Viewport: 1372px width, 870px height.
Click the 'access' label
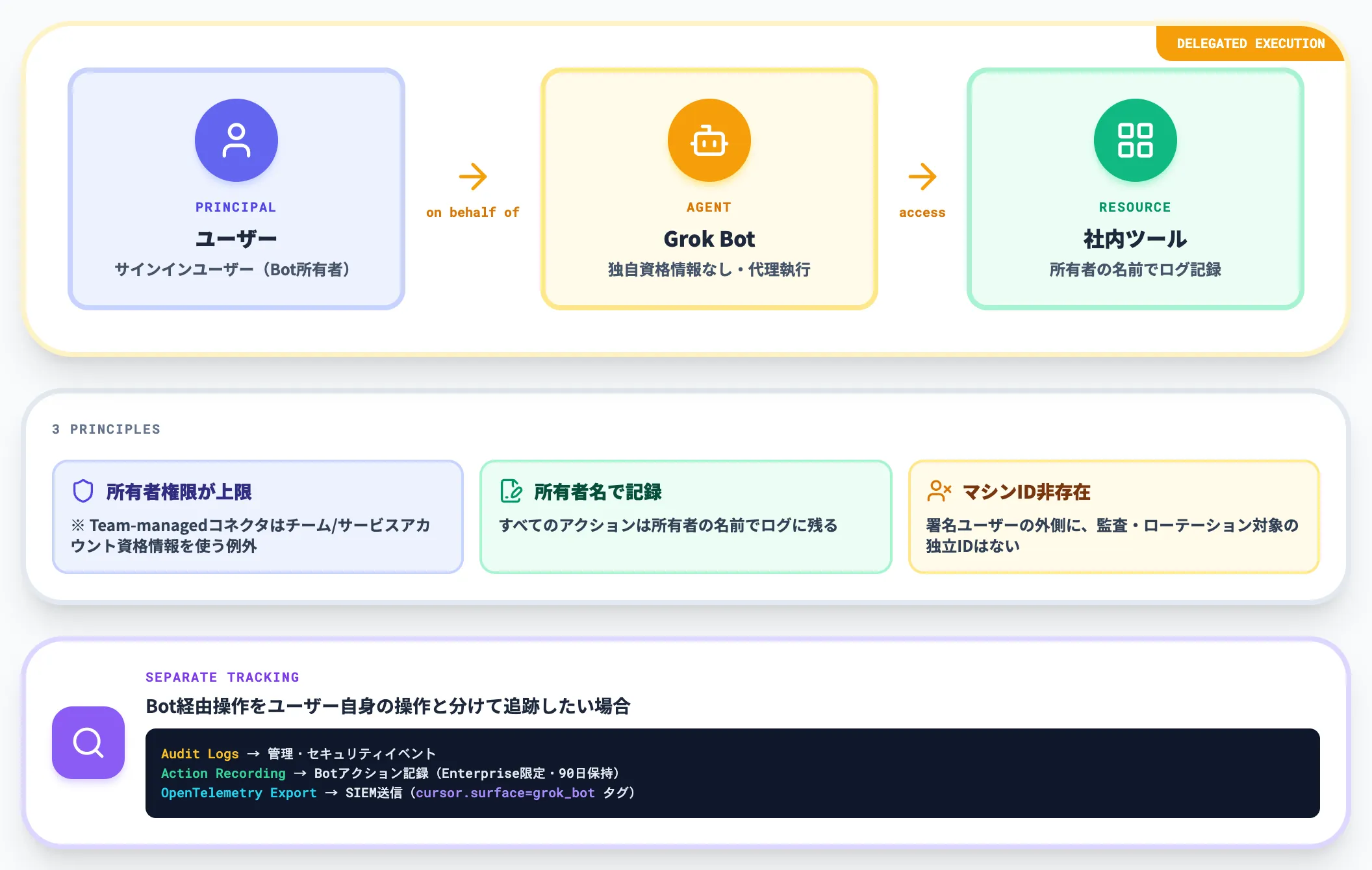tap(922, 212)
